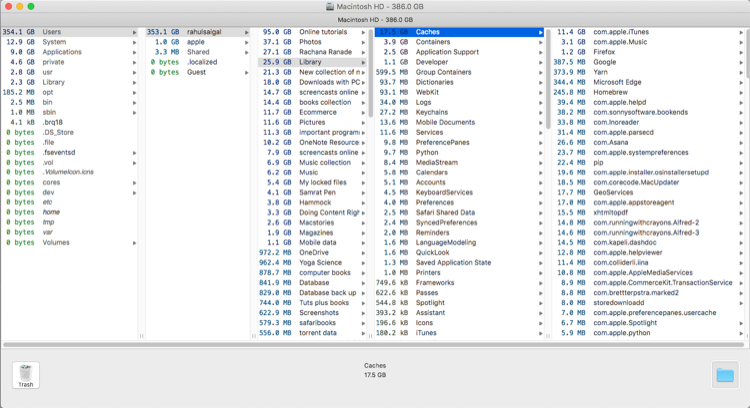Select the Database back up folder
Screen dimensions: 750x408
pyautogui.click(x=313, y=293)
